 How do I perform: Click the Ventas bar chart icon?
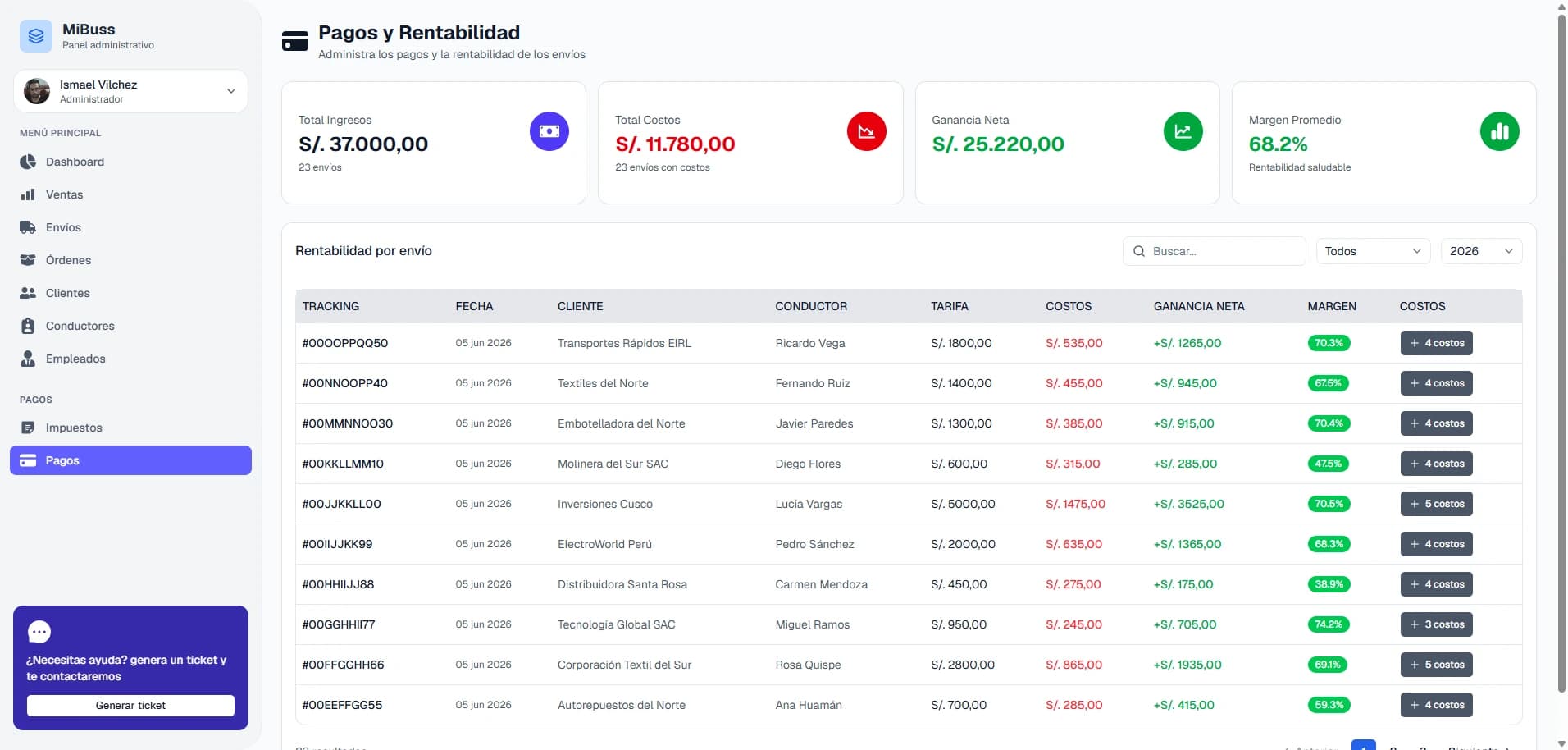[28, 194]
